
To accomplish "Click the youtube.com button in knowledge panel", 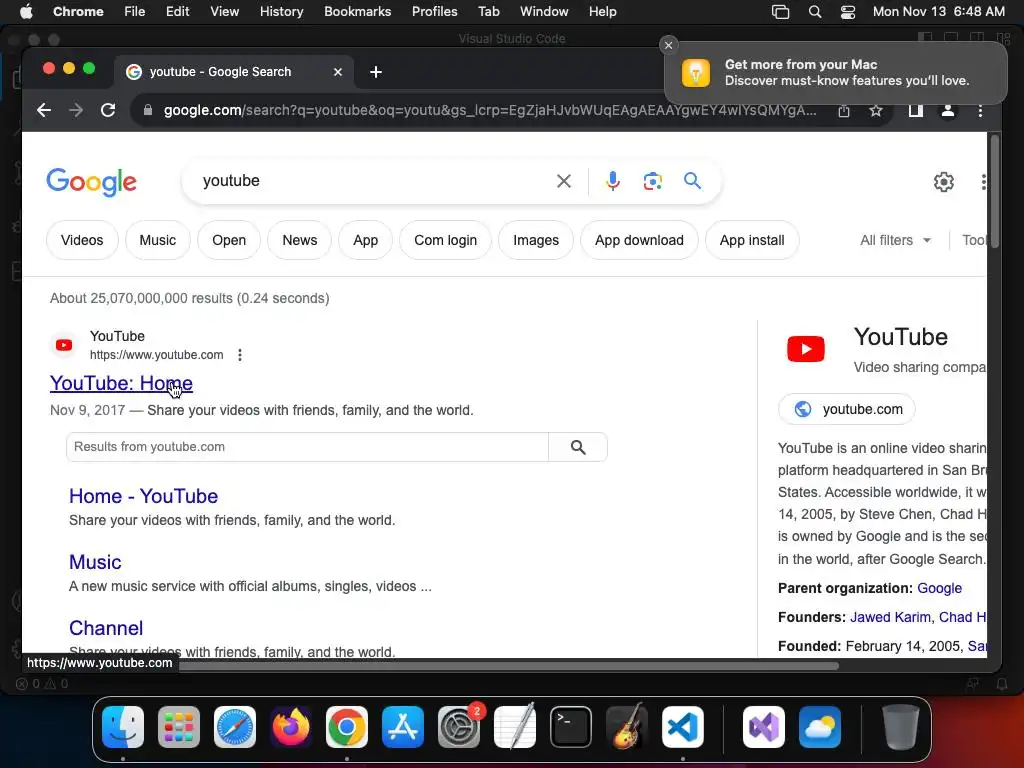I will click(x=847, y=409).
